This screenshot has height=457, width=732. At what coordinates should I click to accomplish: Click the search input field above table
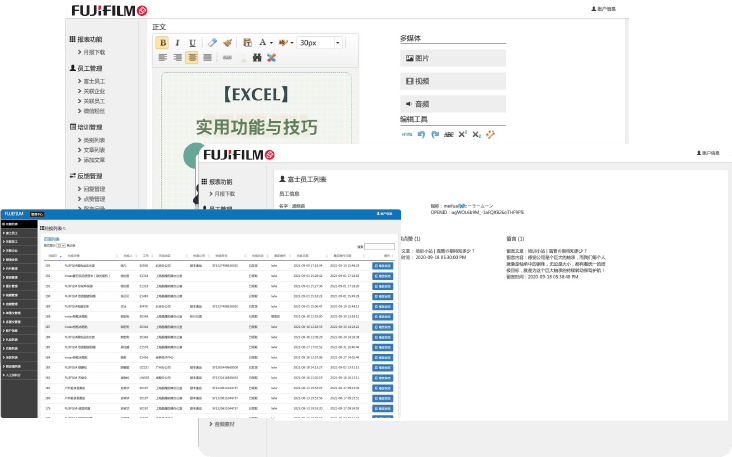click(379, 246)
